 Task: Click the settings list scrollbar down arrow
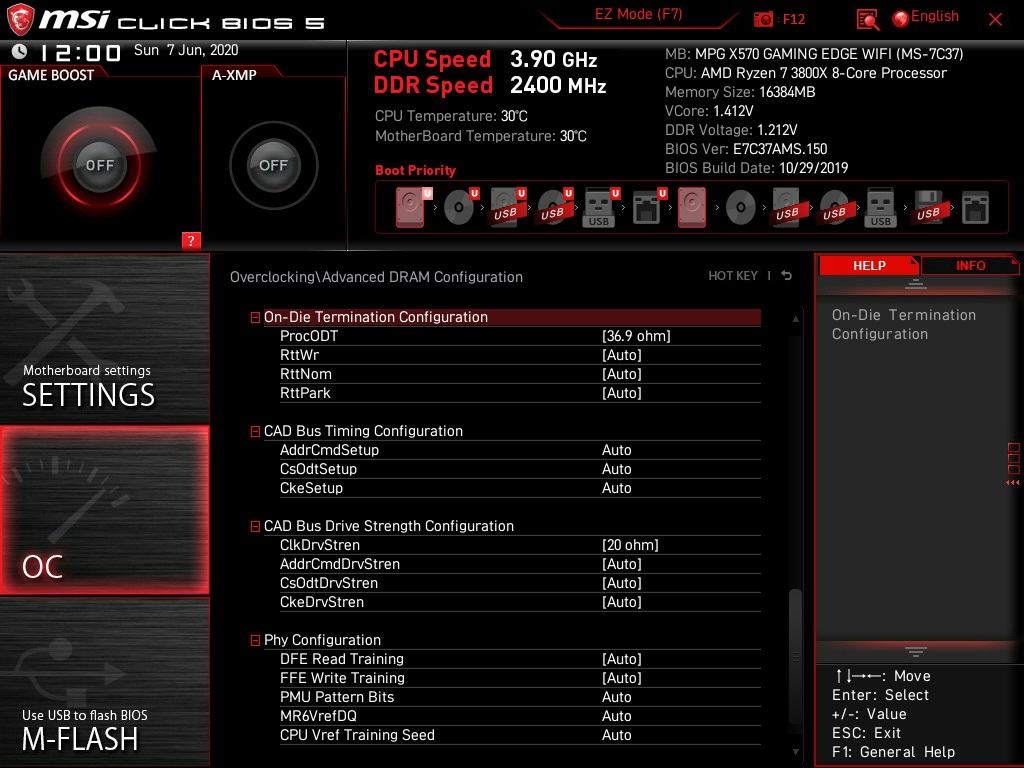pos(795,752)
